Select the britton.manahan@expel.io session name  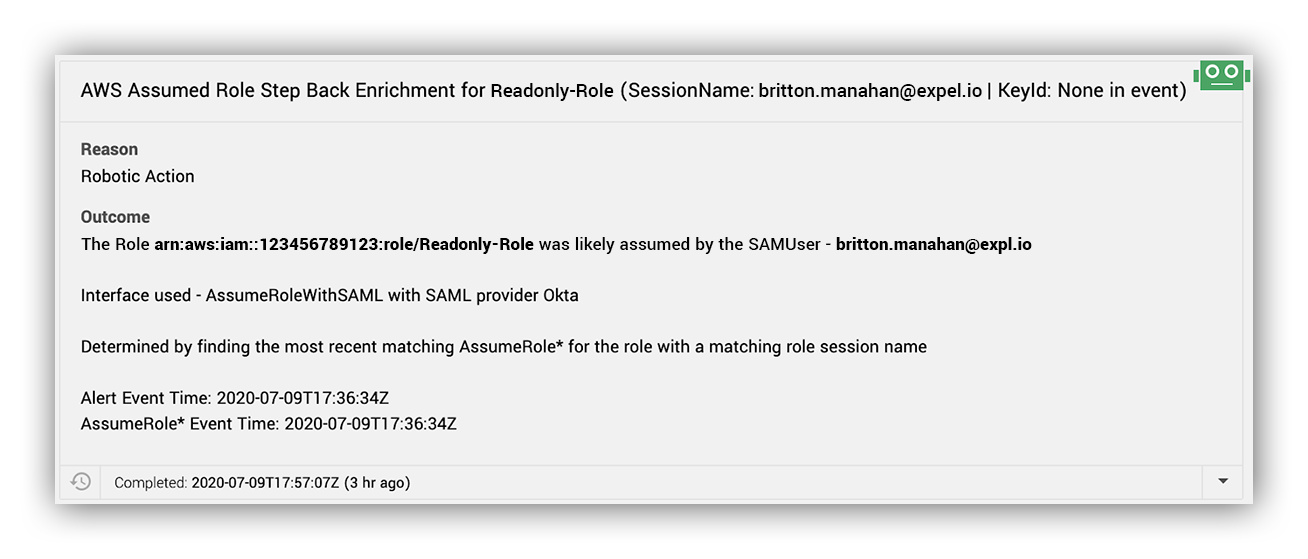click(x=870, y=91)
